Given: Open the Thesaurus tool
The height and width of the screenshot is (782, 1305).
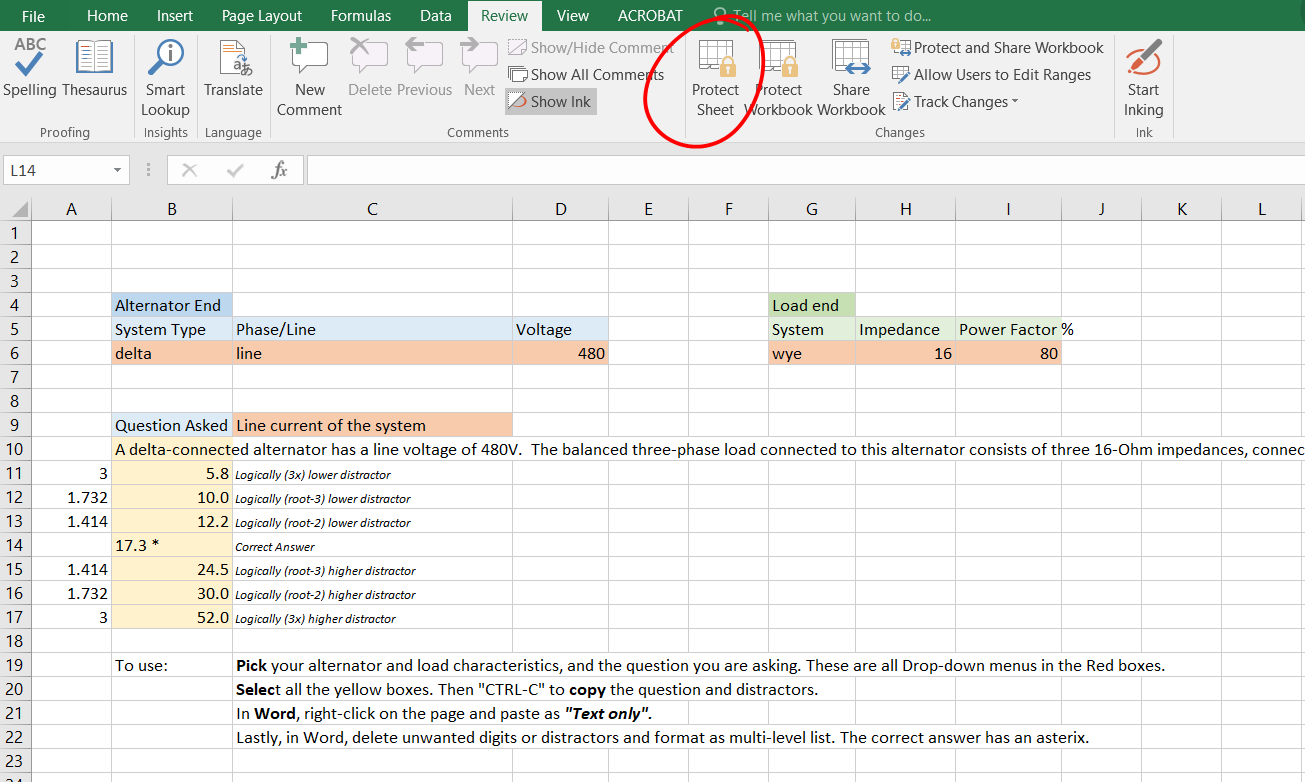Looking at the screenshot, I should [x=94, y=68].
